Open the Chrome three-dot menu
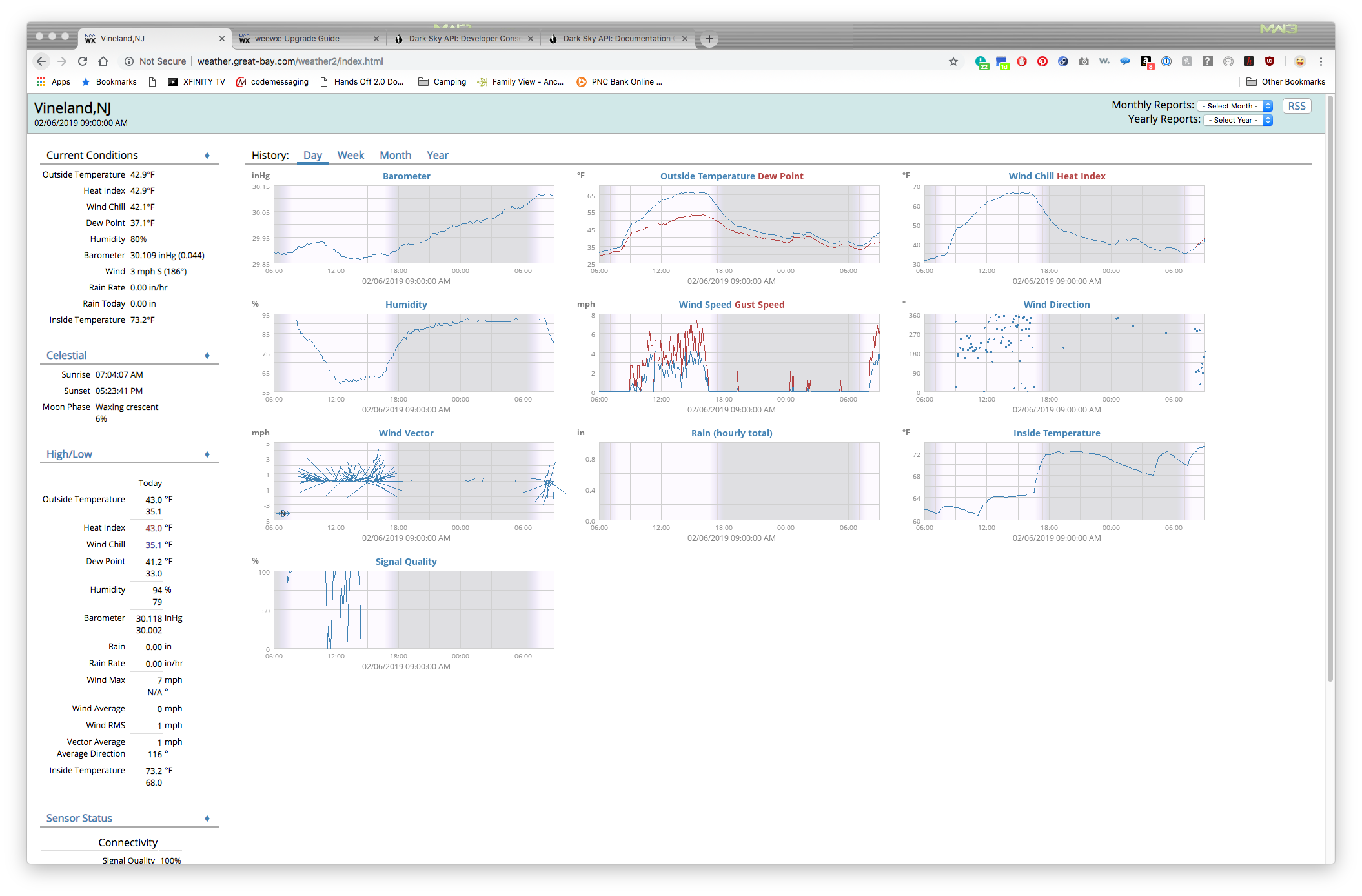The height and width of the screenshot is (896, 1362). [x=1321, y=61]
